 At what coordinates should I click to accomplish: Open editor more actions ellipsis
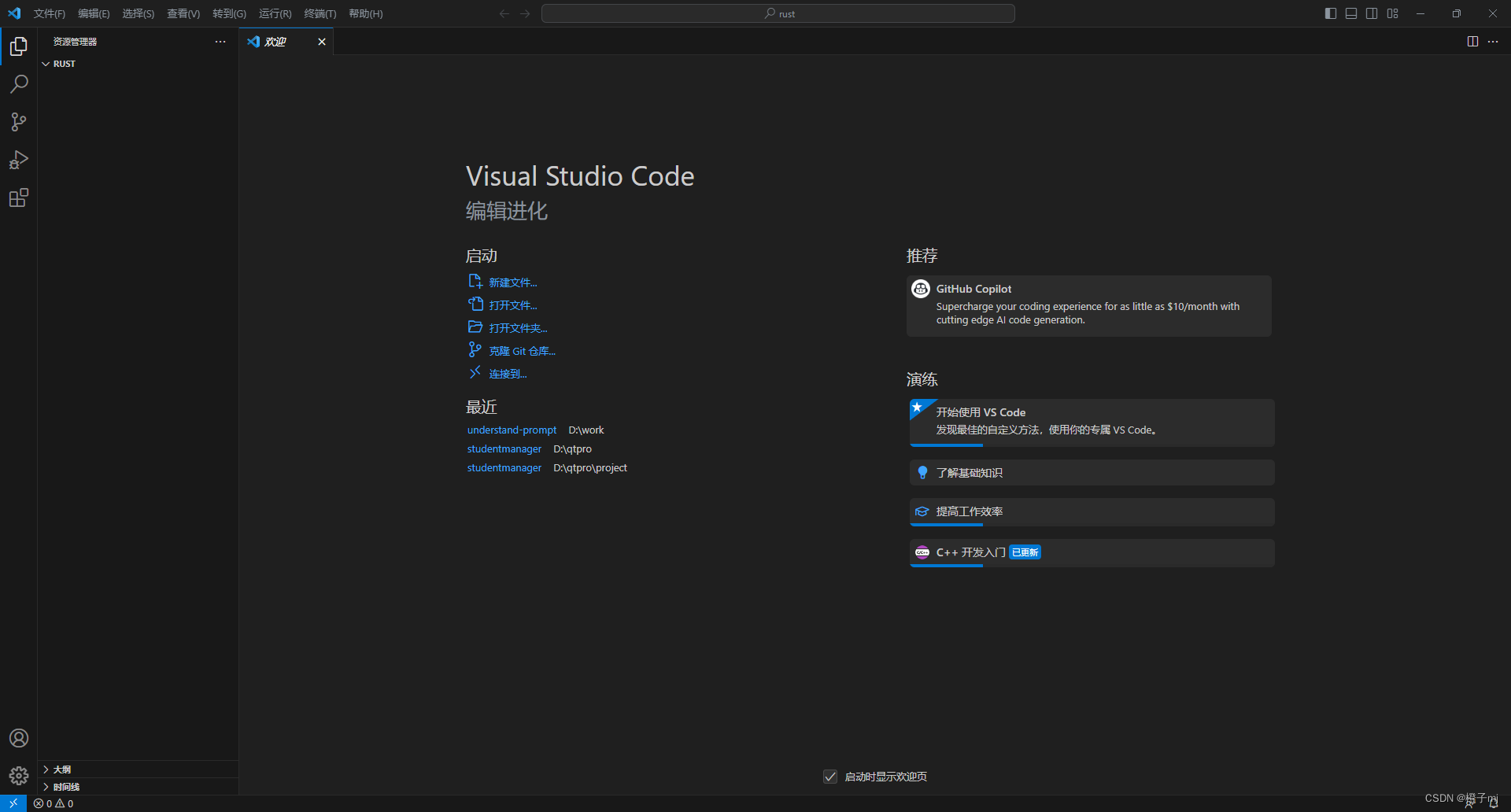click(x=1493, y=42)
